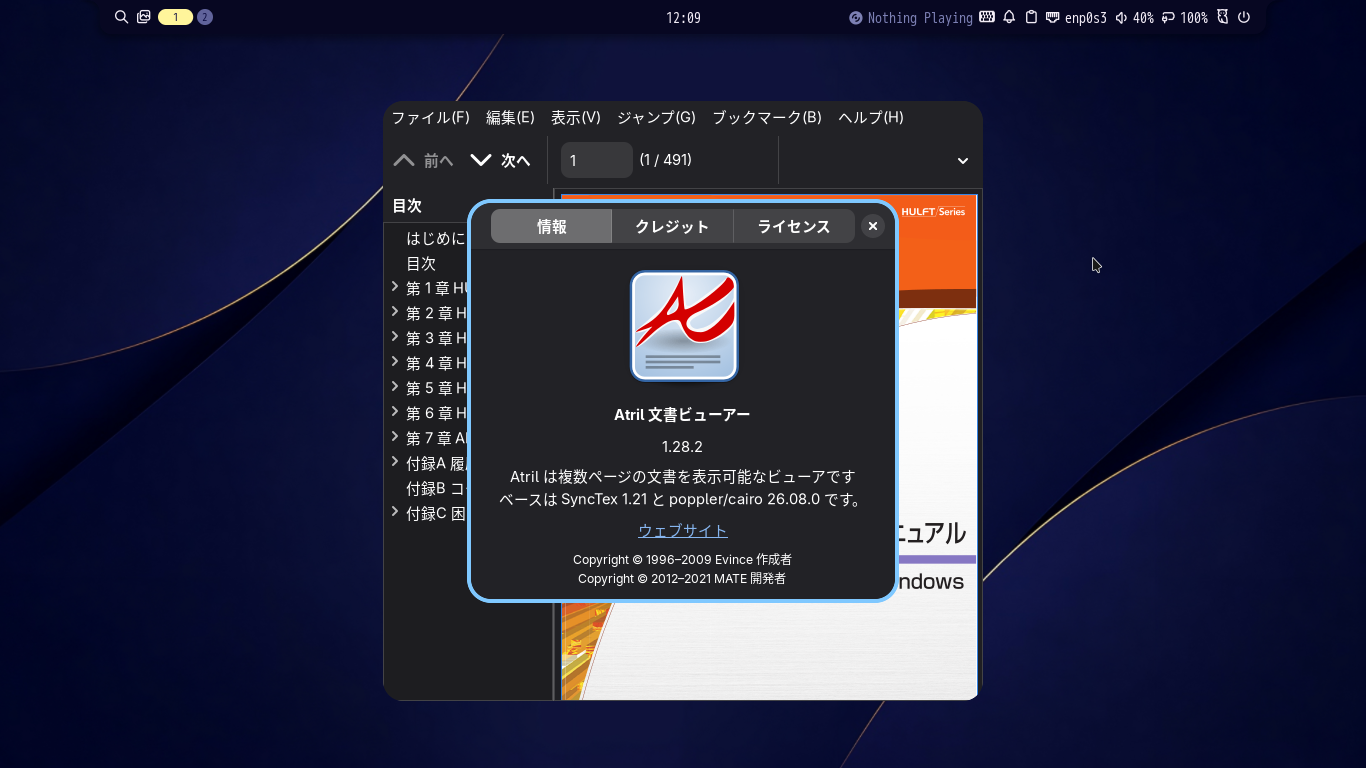The width and height of the screenshot is (1366, 768).
Task: Expand the 第 7 章 tree entry
Action: point(395,438)
